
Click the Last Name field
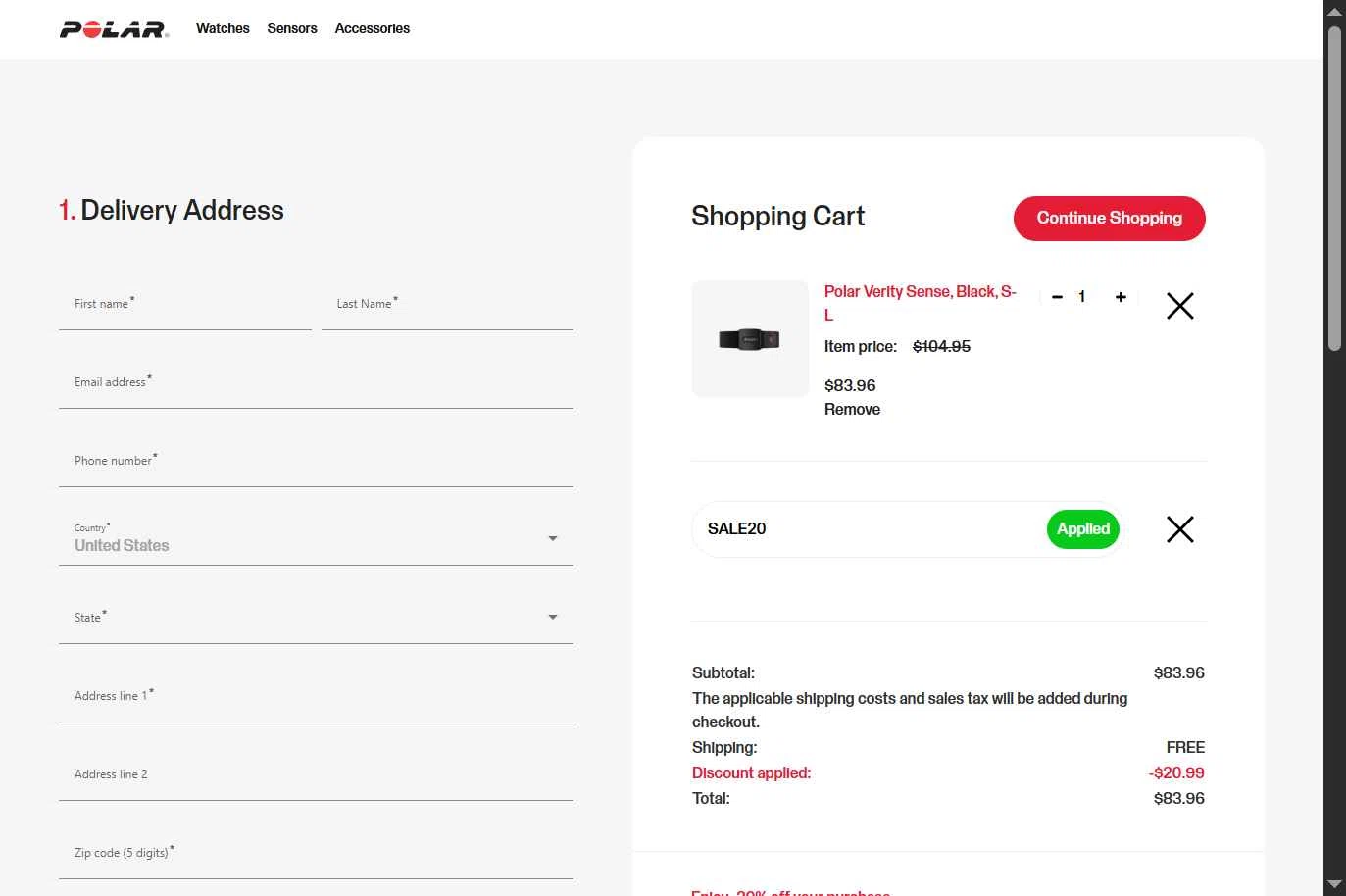pos(447,305)
